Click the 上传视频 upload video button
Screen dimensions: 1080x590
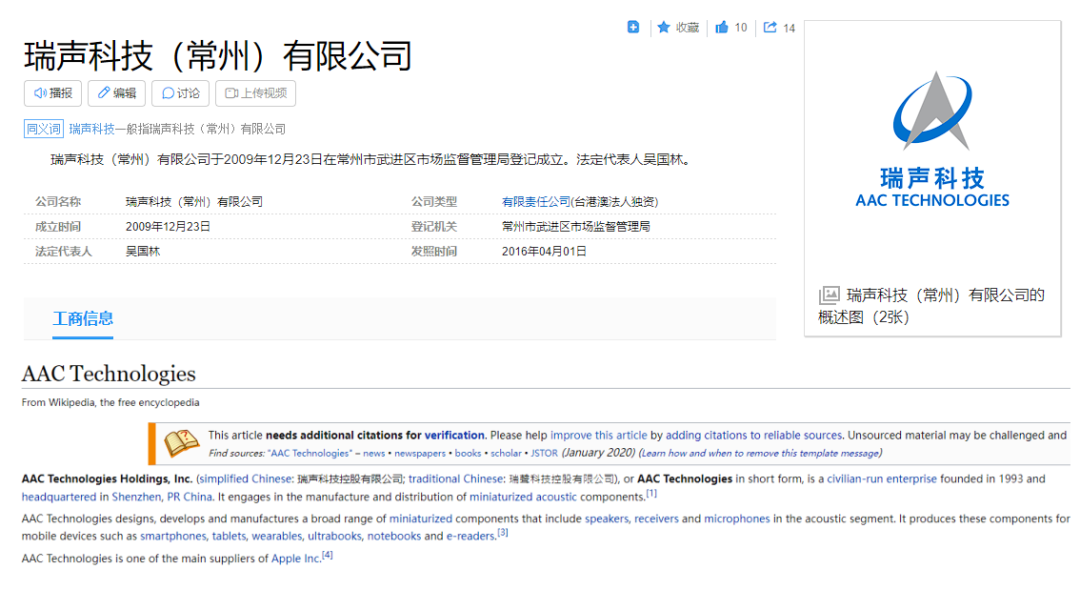tap(255, 93)
